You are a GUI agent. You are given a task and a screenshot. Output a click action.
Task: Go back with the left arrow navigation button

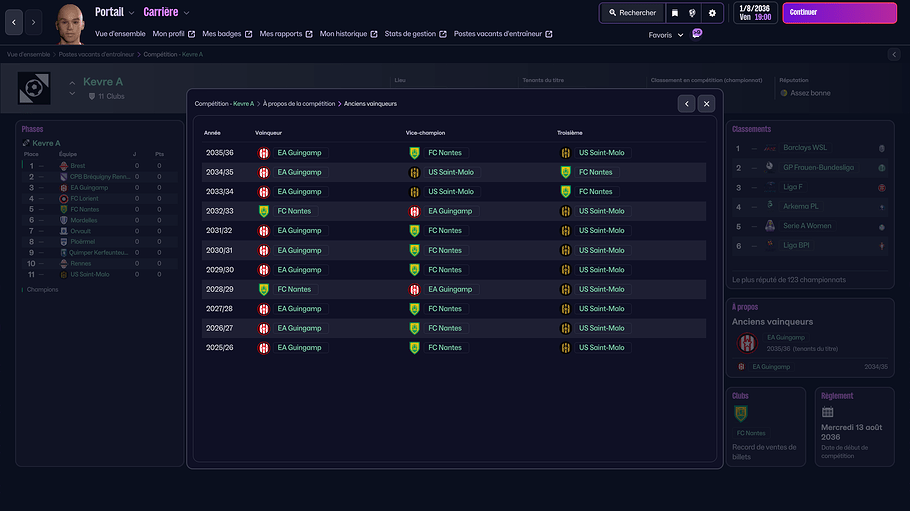click(14, 22)
